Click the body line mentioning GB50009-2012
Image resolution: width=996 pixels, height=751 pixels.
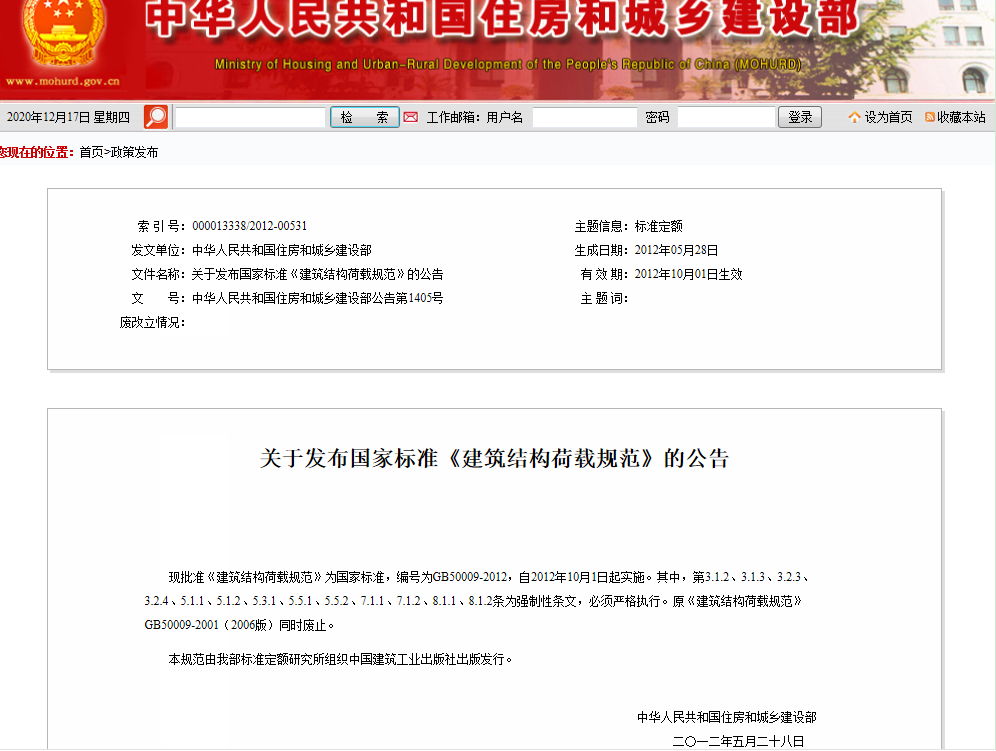[x=488, y=577]
